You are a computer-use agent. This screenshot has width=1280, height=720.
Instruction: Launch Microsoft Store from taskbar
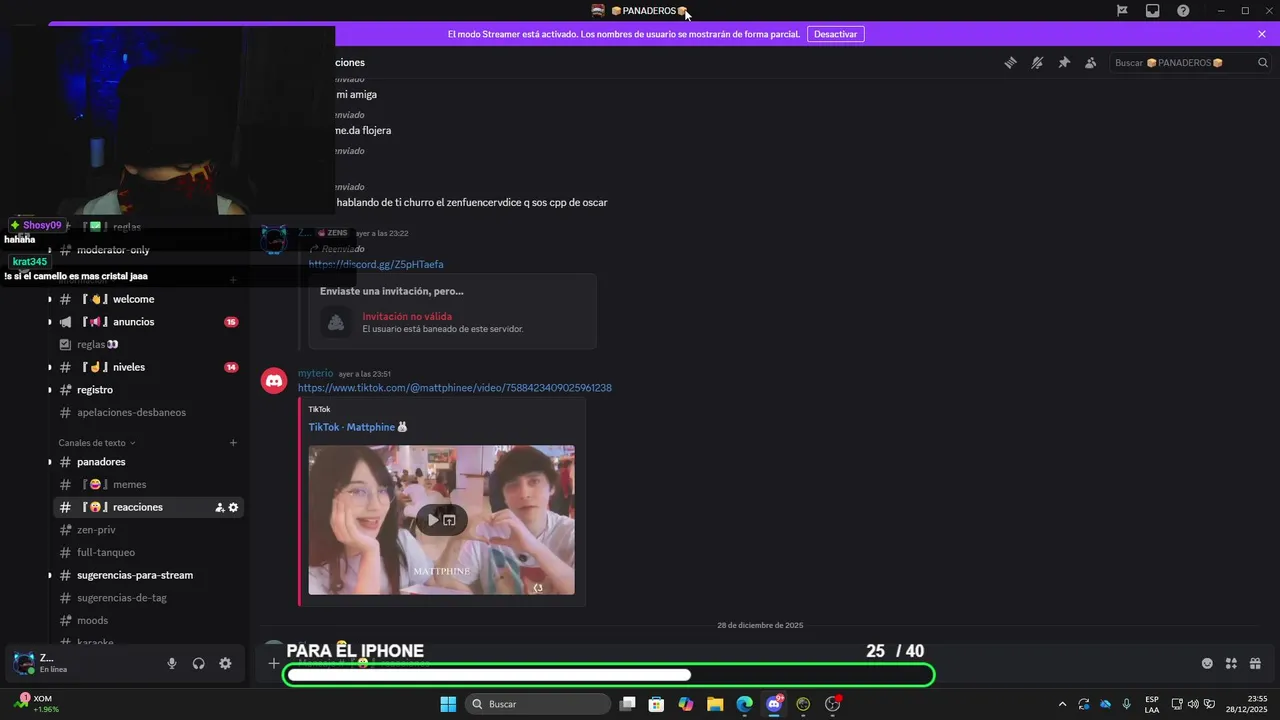656,704
